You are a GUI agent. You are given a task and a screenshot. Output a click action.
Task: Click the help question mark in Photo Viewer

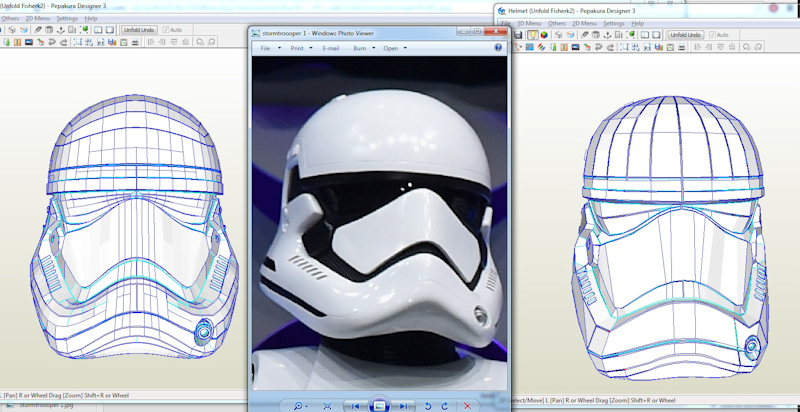click(498, 48)
